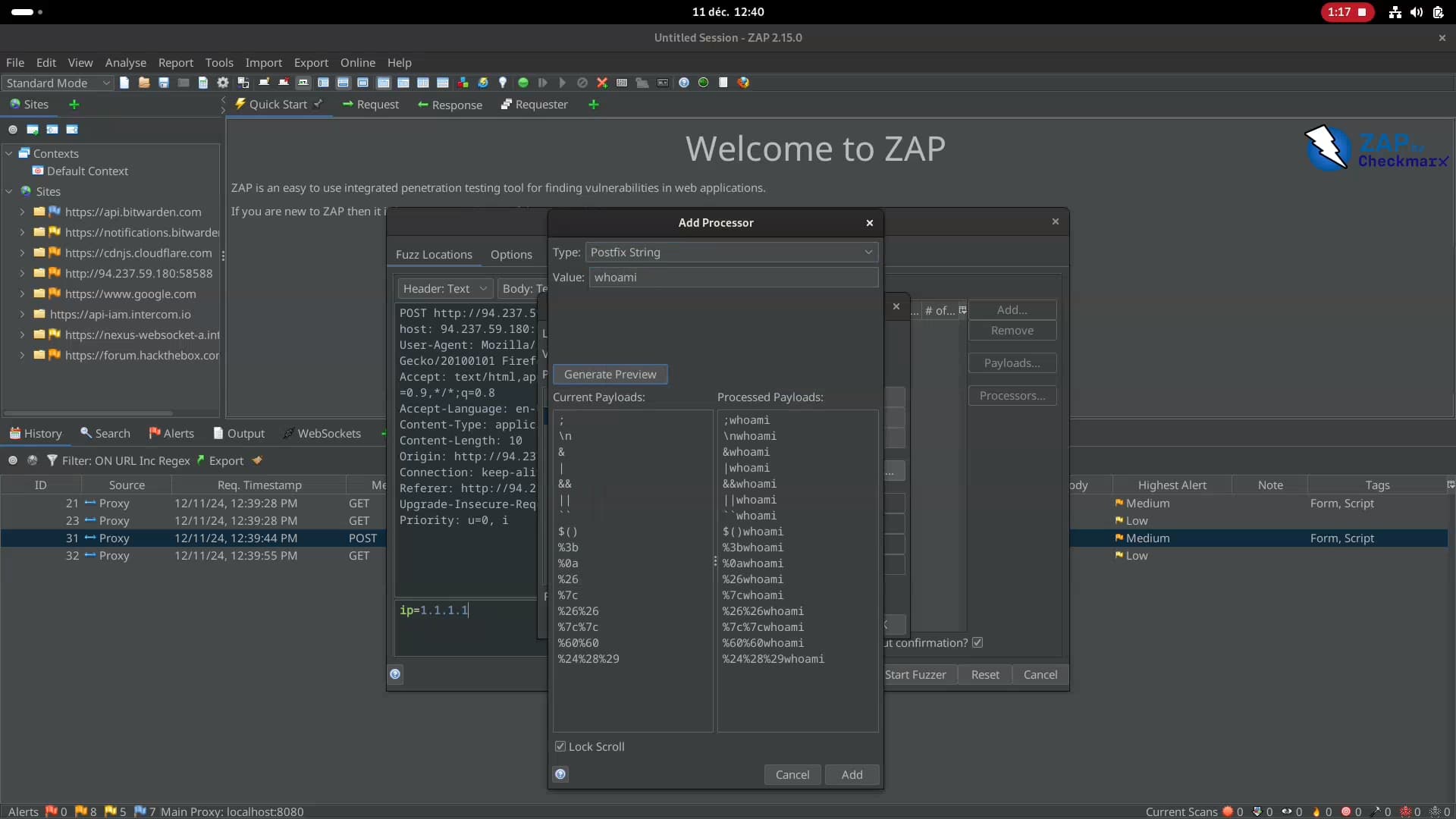
Task: Click the Req. Timestamp column header
Action: click(x=259, y=485)
